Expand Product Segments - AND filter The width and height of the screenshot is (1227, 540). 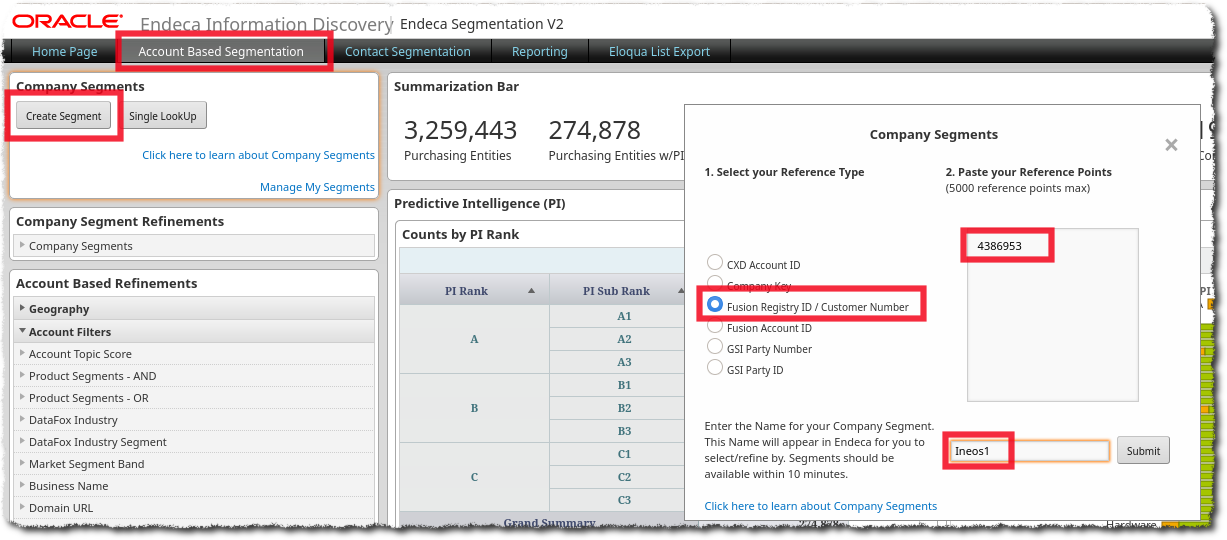[x=194, y=376]
